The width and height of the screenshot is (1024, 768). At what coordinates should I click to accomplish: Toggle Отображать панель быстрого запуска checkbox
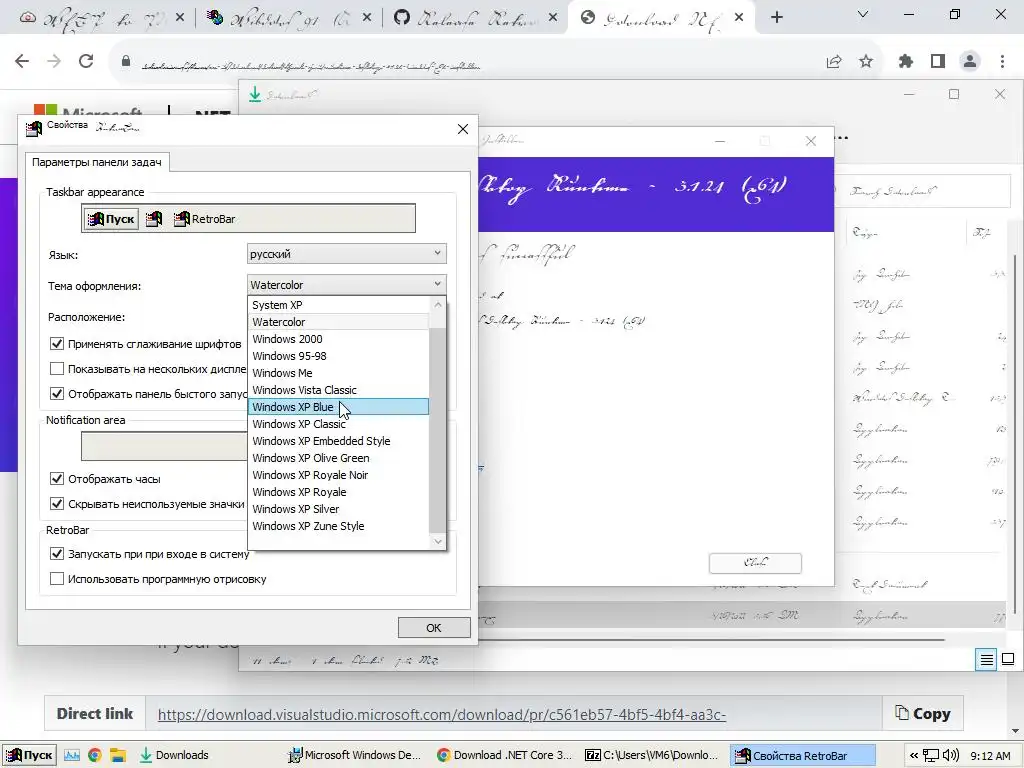[57, 393]
